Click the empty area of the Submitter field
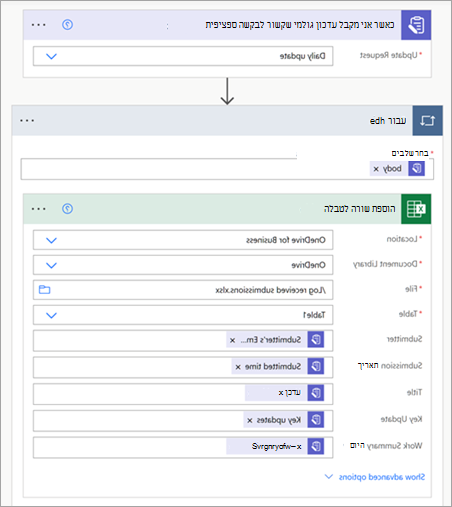Viewport: 452px width, 507px height. pyautogui.click(x=129, y=340)
